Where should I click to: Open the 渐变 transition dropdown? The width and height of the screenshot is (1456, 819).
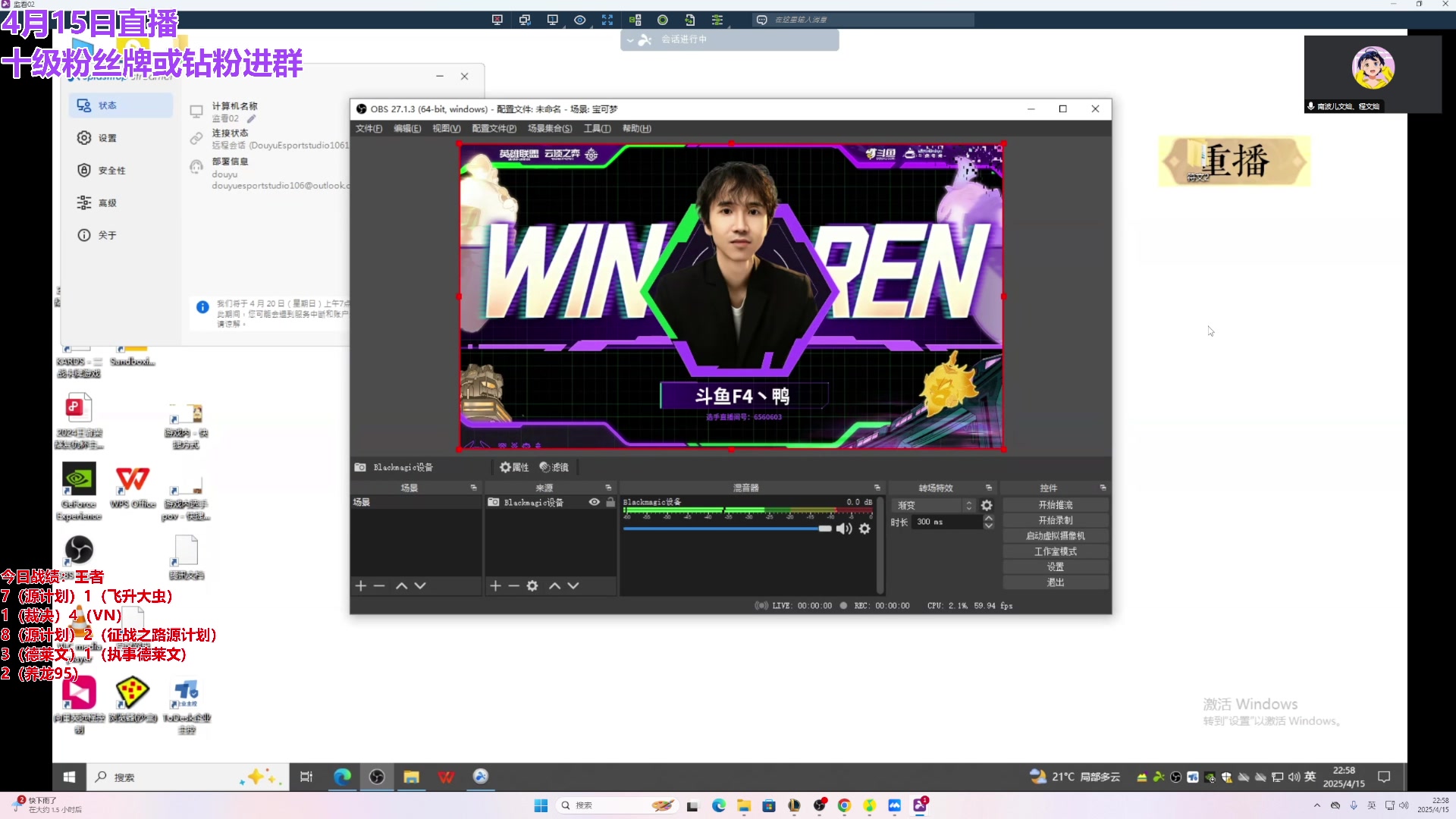[x=934, y=505]
